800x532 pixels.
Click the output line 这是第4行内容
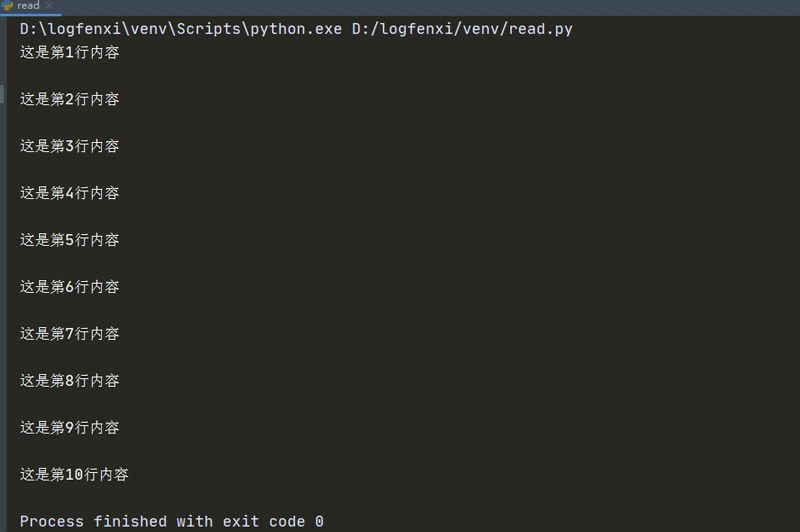point(69,193)
